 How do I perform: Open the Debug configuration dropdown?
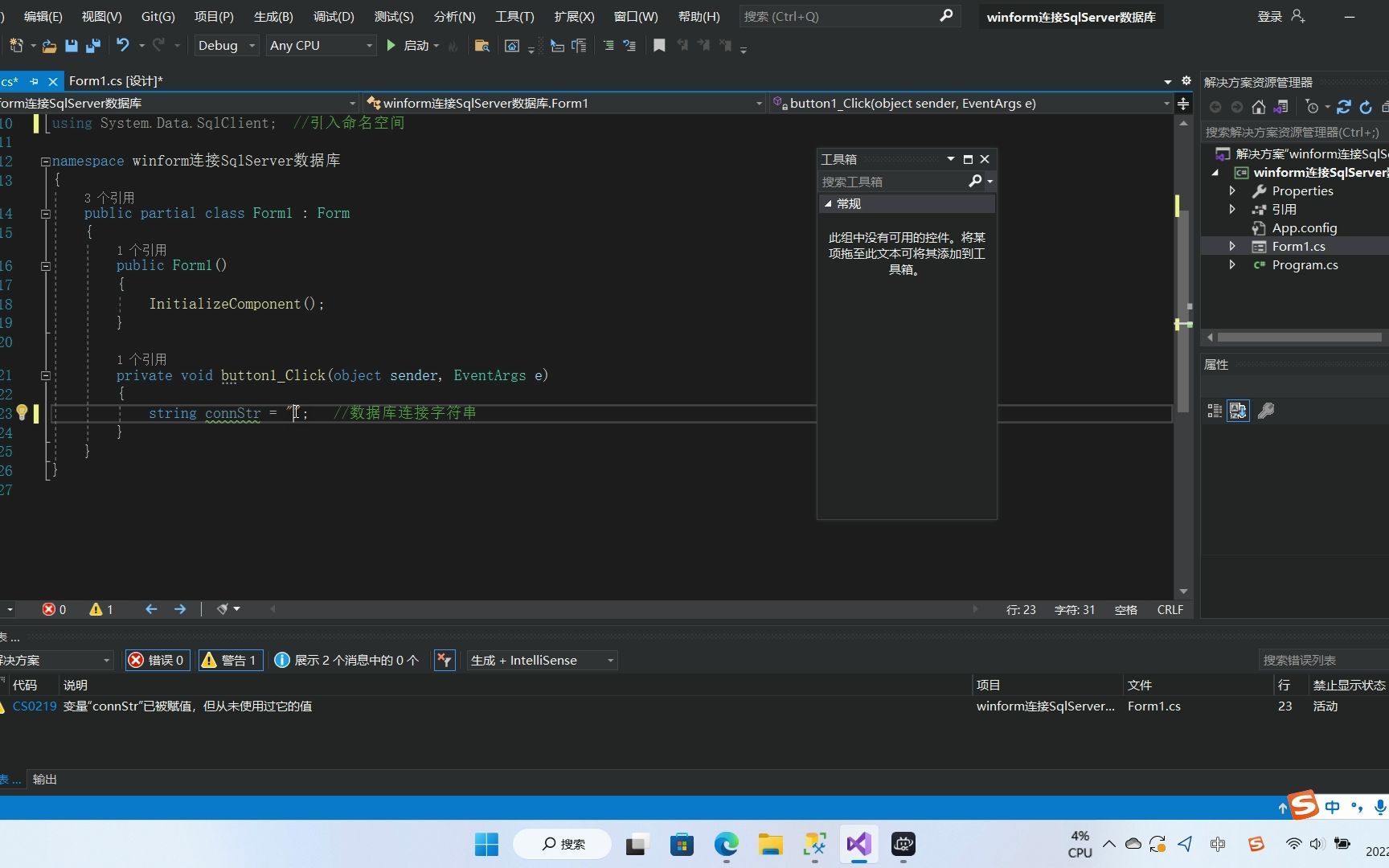(x=249, y=45)
